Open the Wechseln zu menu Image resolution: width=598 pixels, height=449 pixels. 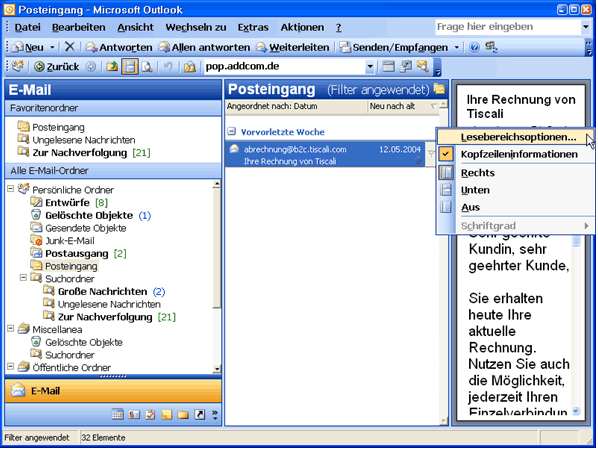196,27
